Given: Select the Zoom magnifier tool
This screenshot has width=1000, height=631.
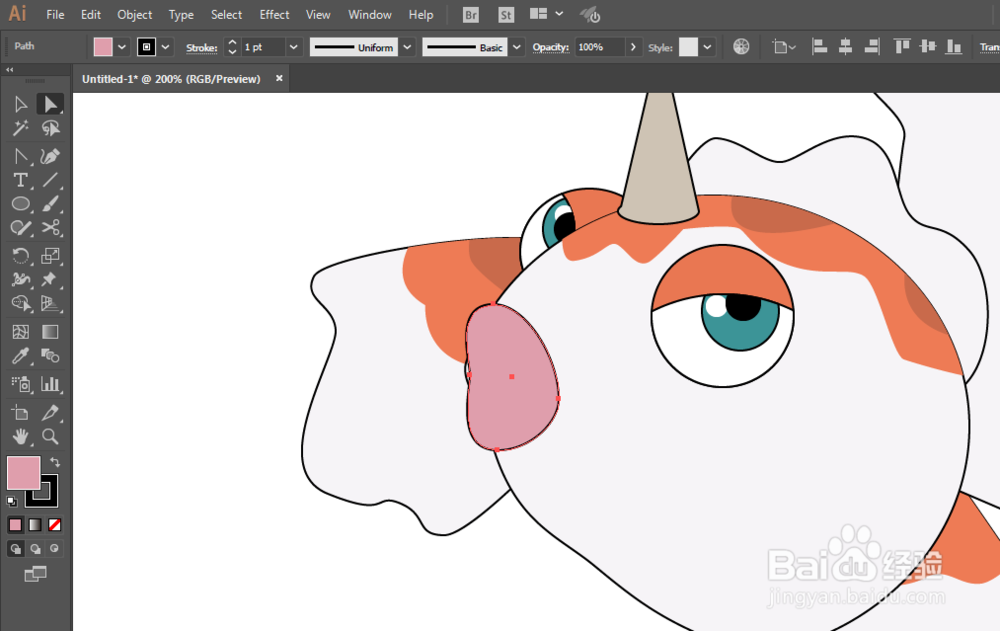Looking at the screenshot, I should click(50, 436).
